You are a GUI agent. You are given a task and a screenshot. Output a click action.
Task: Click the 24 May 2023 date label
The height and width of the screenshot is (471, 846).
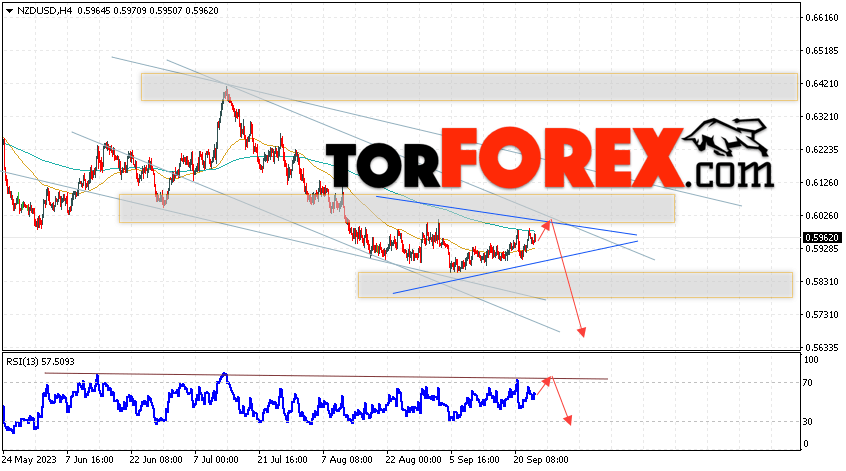(29, 460)
